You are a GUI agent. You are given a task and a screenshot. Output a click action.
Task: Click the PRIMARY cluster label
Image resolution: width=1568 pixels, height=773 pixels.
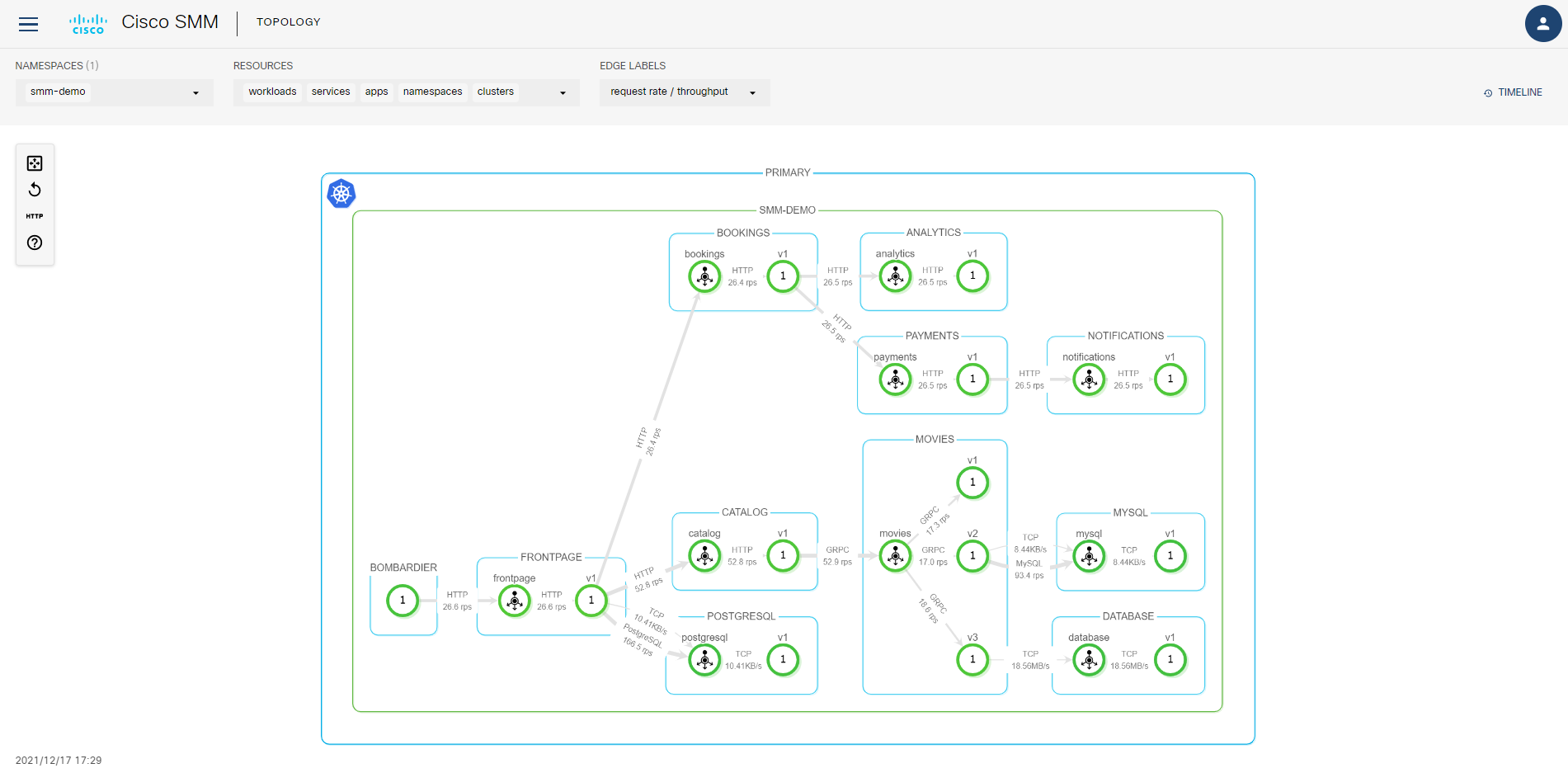coord(788,173)
